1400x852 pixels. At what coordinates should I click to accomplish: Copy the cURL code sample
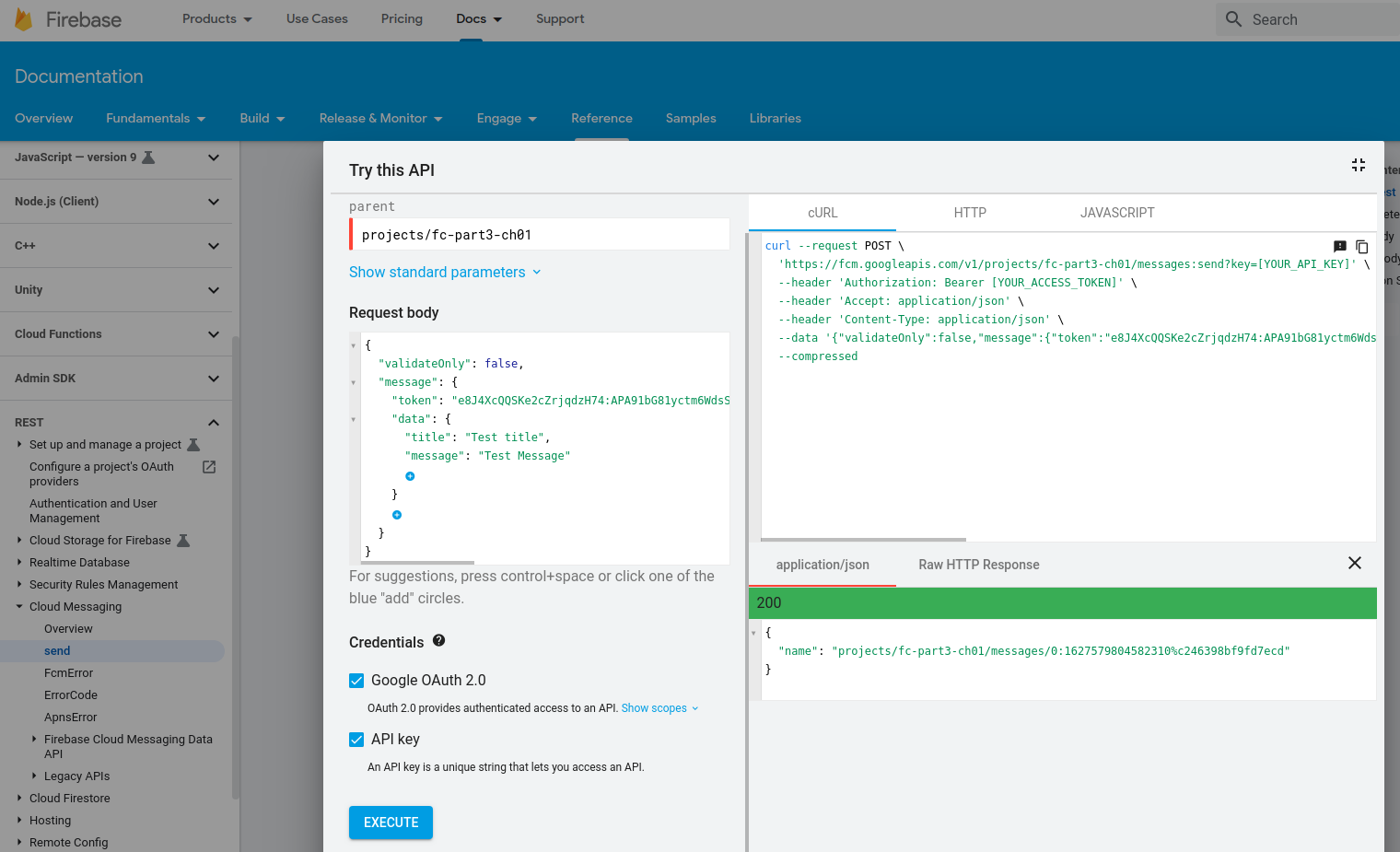pos(1361,247)
